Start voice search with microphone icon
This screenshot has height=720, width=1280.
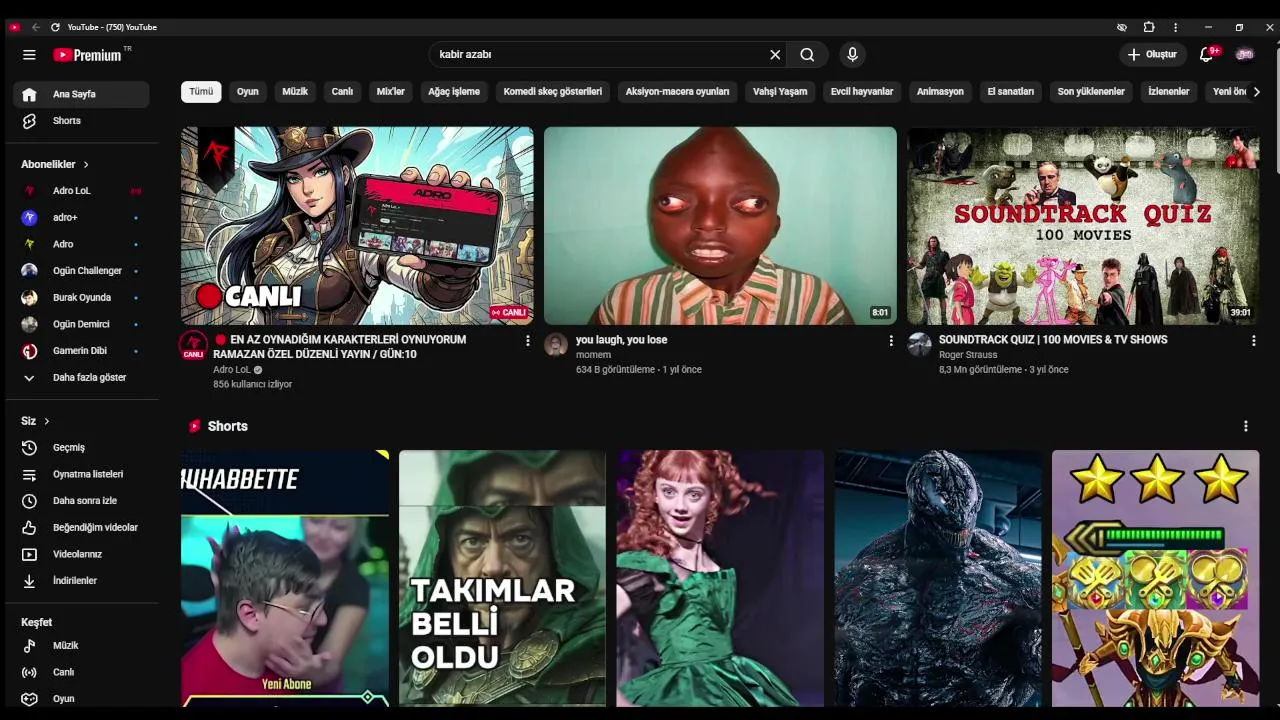coord(852,55)
